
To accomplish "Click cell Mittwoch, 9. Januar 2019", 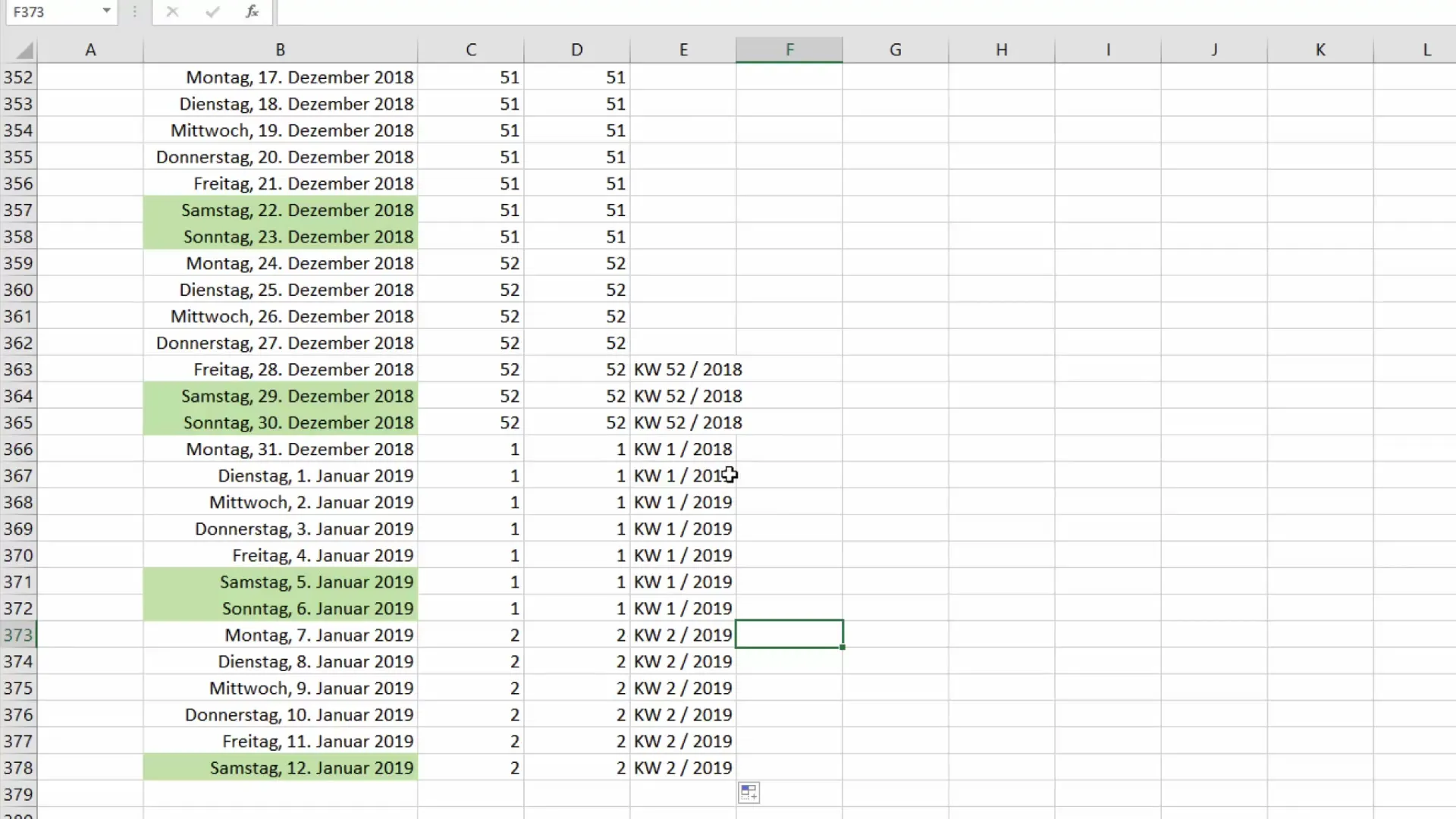I will pyautogui.click(x=281, y=688).
